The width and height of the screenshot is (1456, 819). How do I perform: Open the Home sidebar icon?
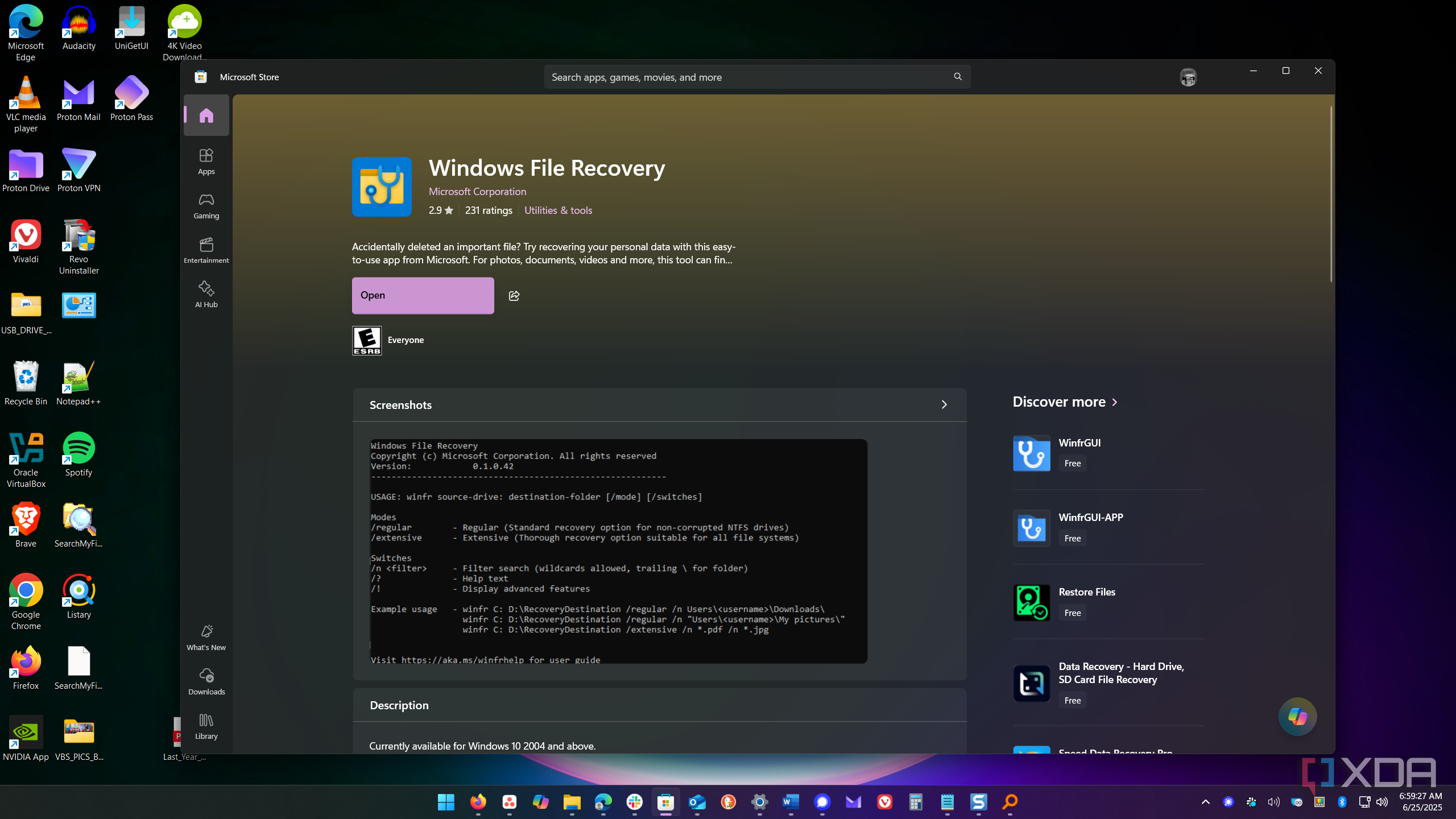[206, 115]
